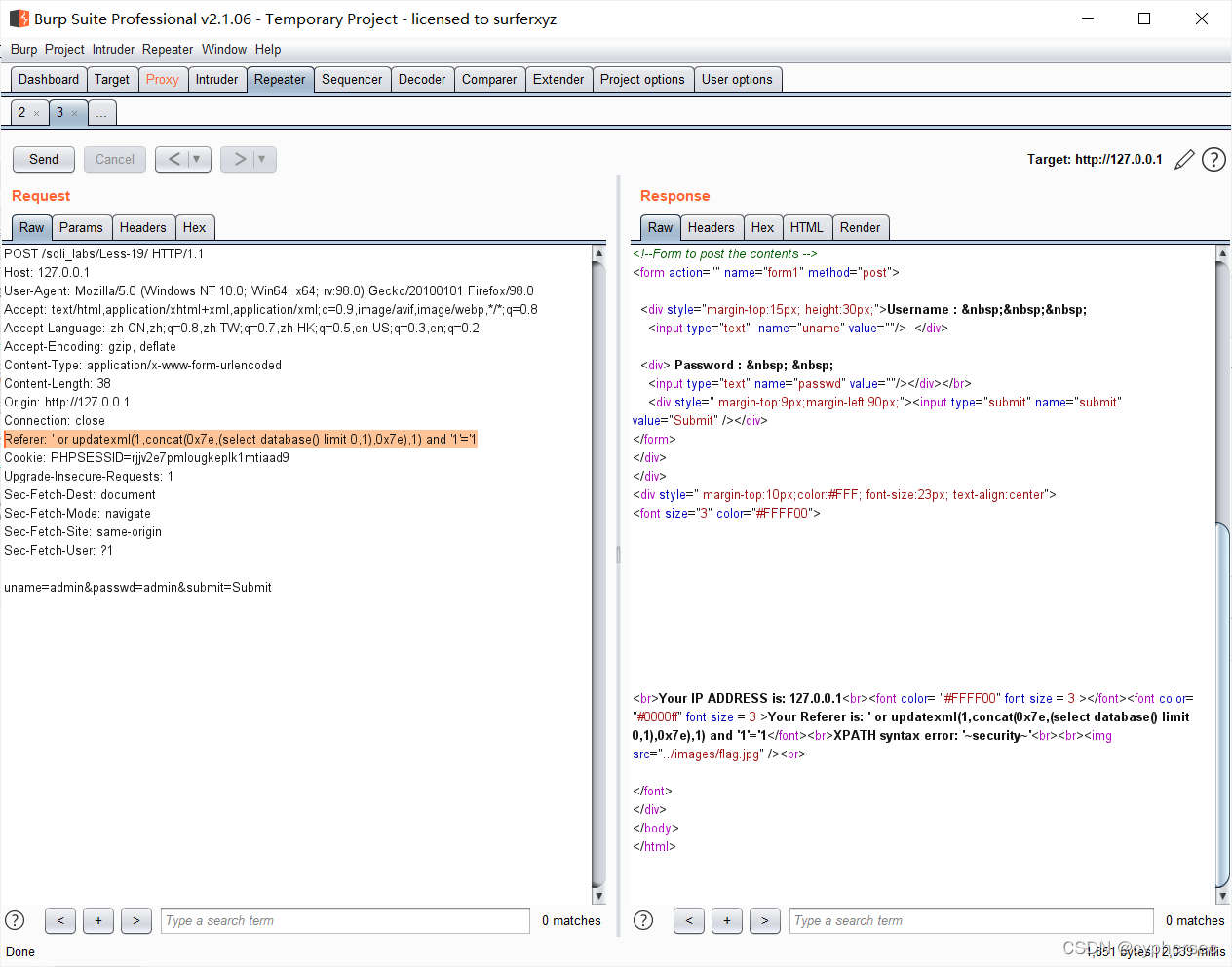Add new Repeater tab with ellipsis

tap(101, 113)
